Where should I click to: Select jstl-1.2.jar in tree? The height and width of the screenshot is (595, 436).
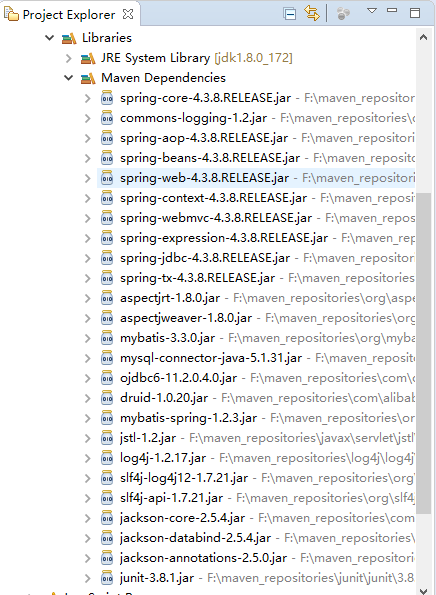pyautogui.click(x=148, y=438)
